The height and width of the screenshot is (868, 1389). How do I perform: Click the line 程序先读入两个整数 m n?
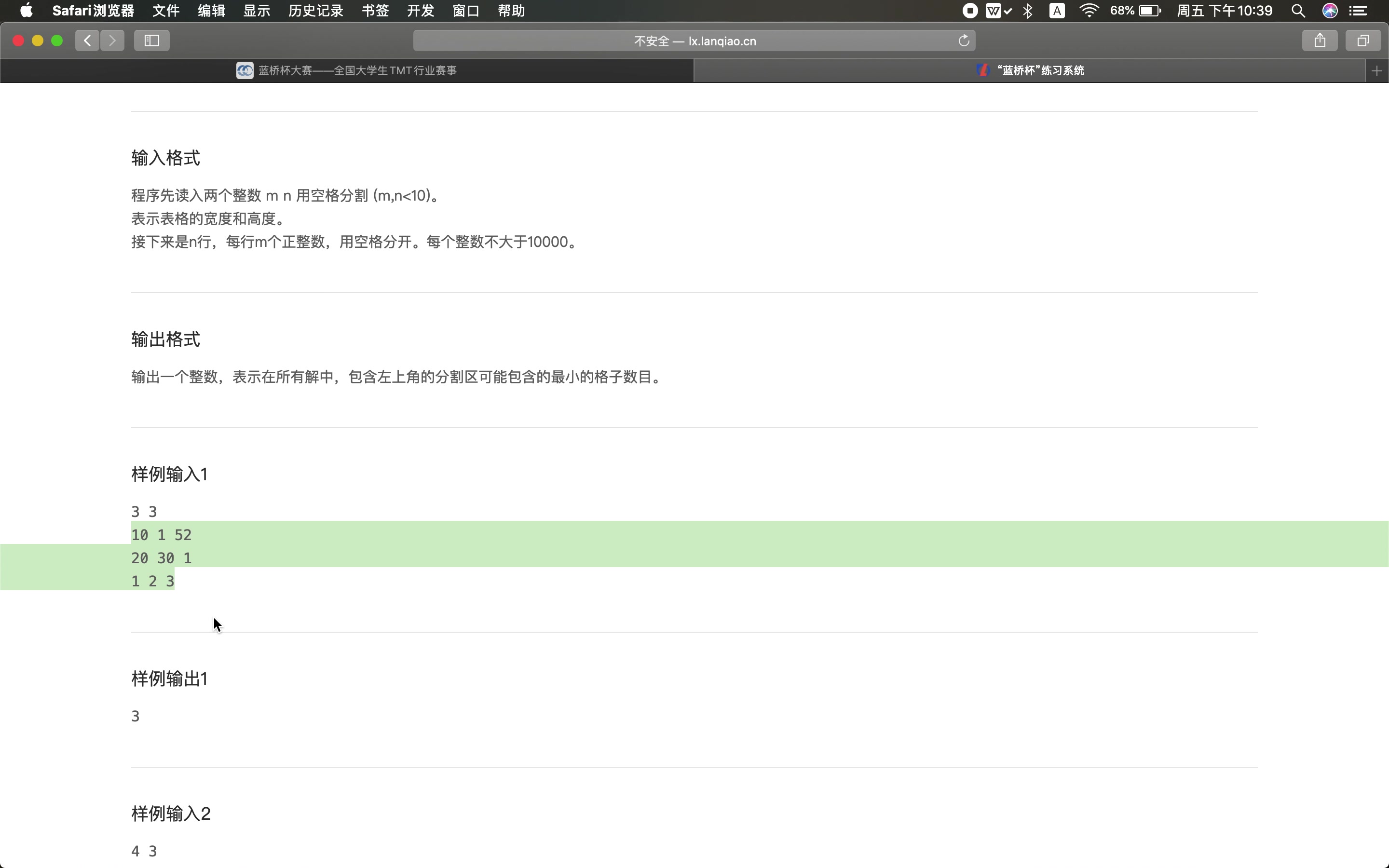[x=286, y=196]
